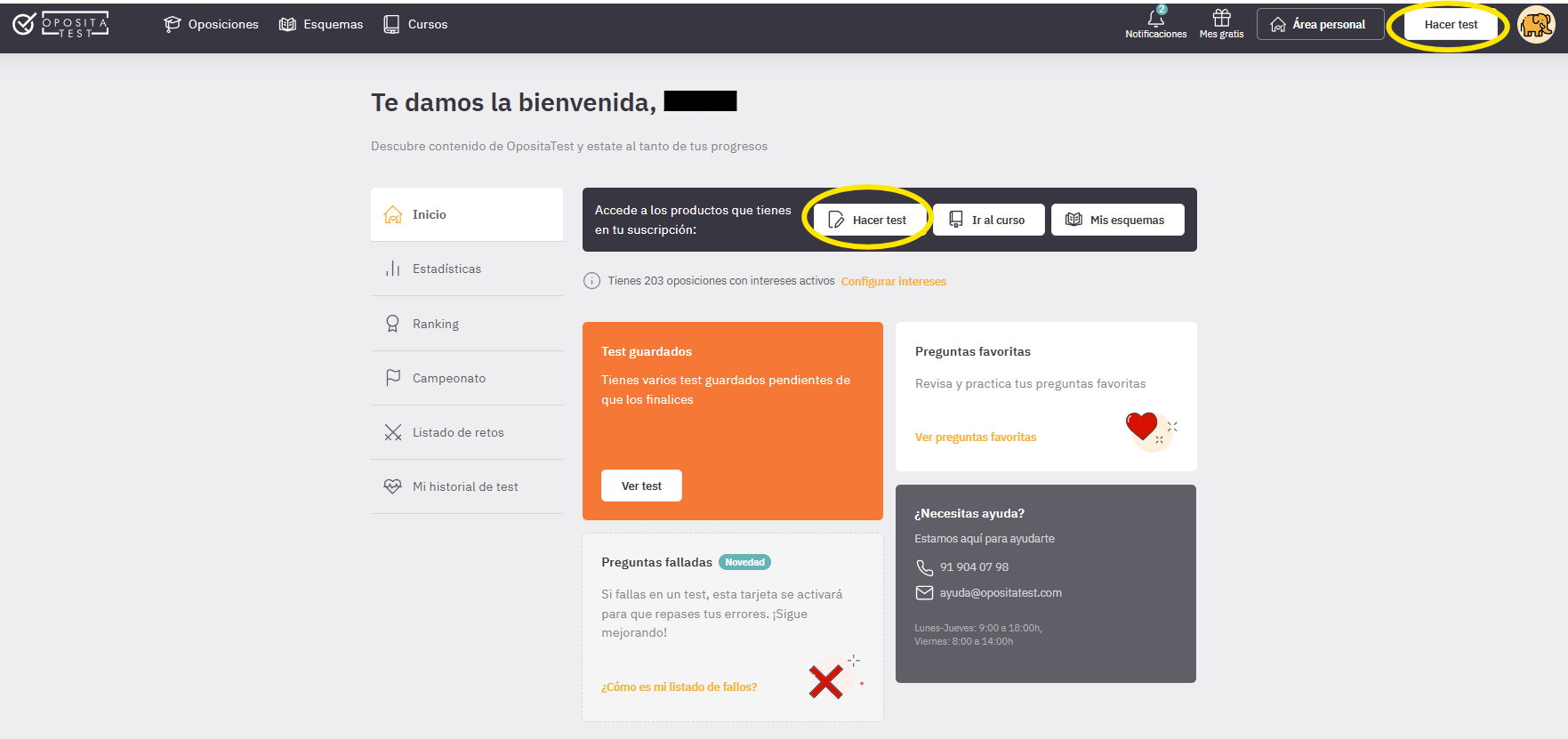Click ayuda@opositatest.com email
Viewport: 1568px width, 739px height.
pyautogui.click(x=1001, y=592)
